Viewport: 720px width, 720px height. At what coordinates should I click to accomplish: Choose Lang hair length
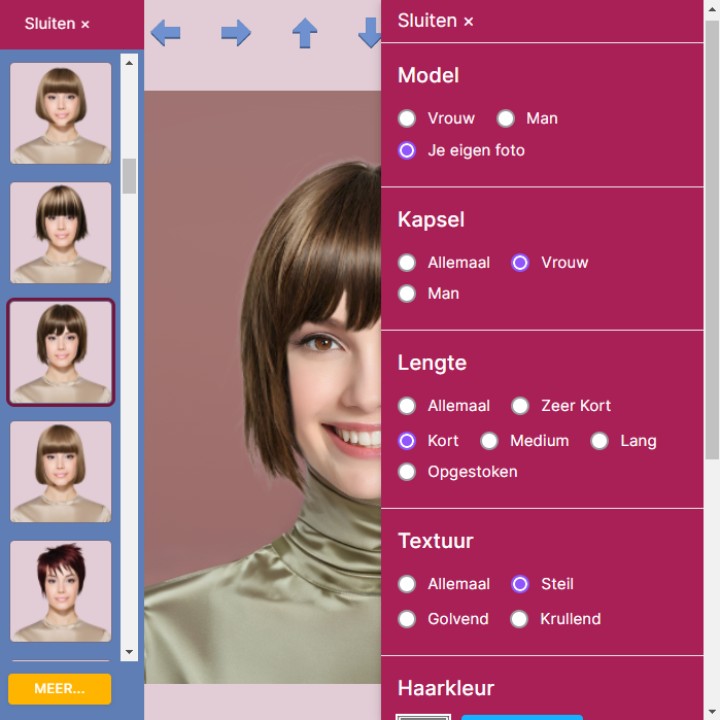(x=600, y=441)
